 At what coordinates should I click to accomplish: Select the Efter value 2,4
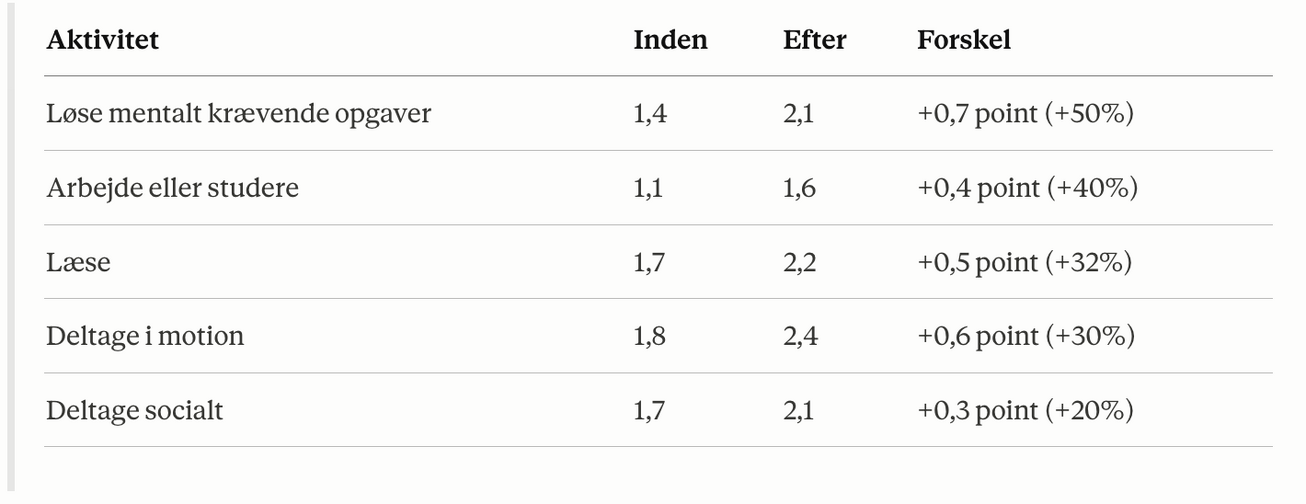point(800,336)
